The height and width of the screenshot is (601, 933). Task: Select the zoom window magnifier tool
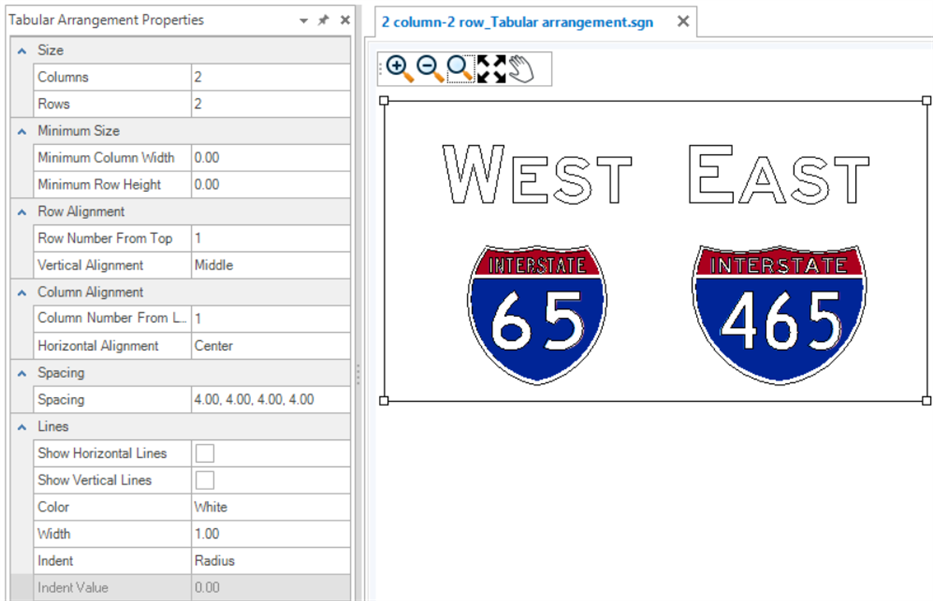(461, 68)
